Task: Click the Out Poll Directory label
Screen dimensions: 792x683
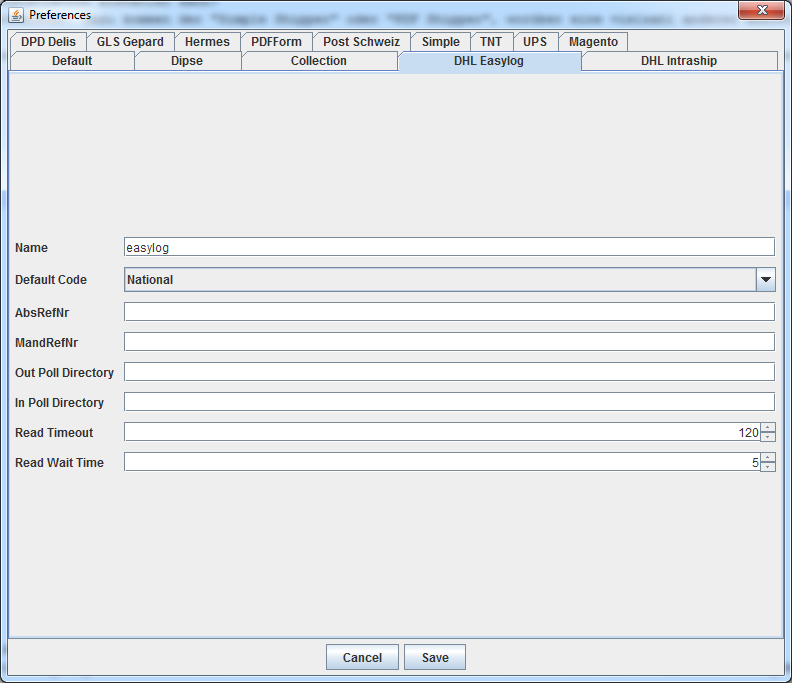Action: click(64, 372)
